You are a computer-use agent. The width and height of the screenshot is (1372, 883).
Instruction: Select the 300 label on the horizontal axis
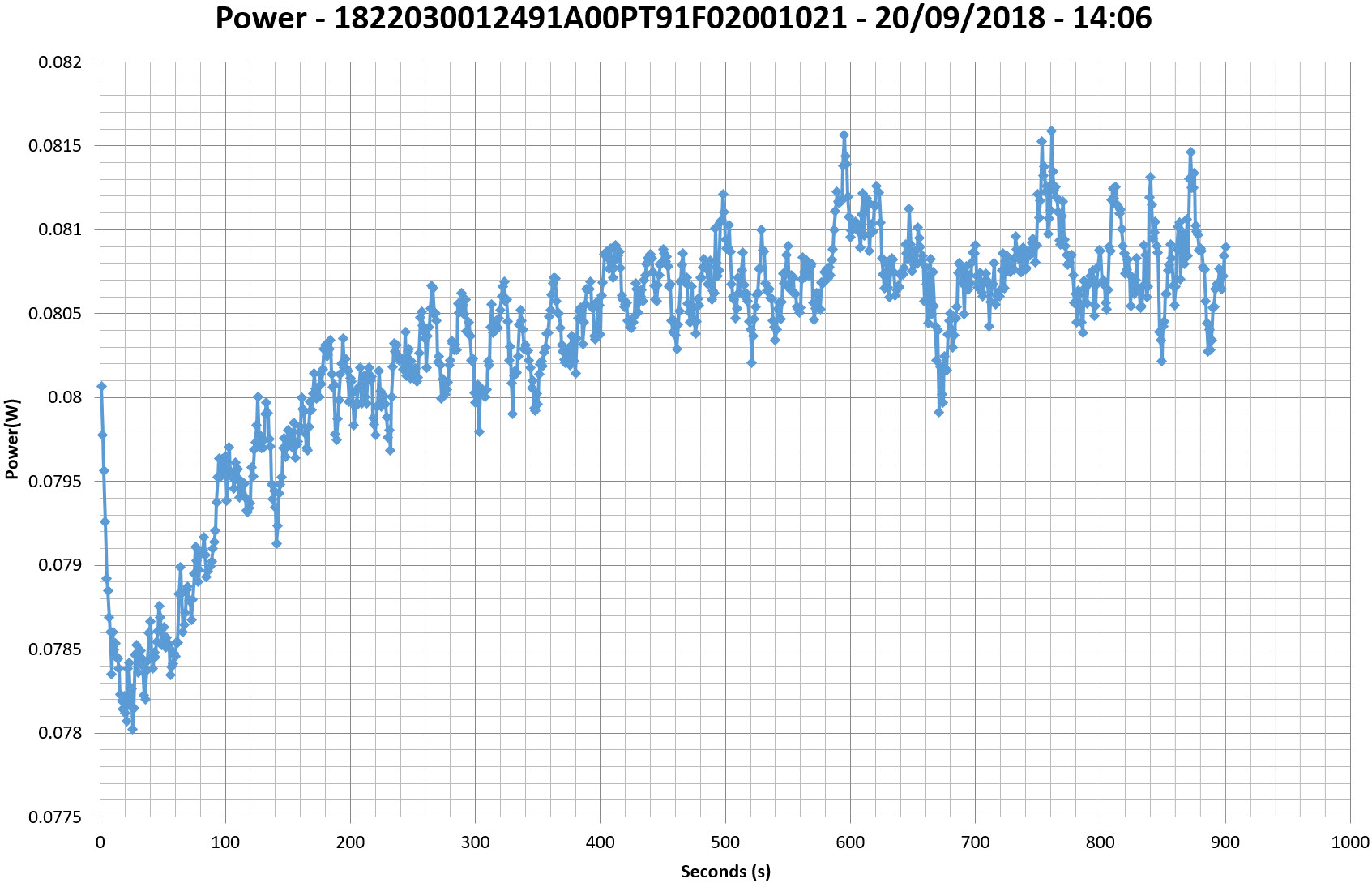point(475,842)
